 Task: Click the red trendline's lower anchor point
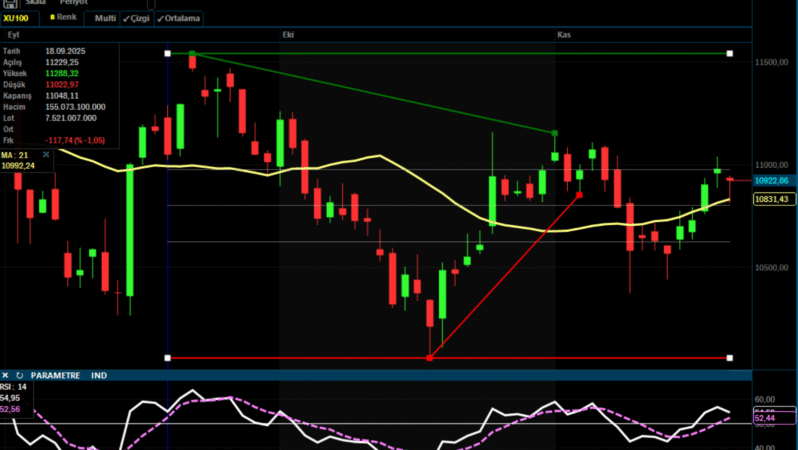tap(430, 357)
